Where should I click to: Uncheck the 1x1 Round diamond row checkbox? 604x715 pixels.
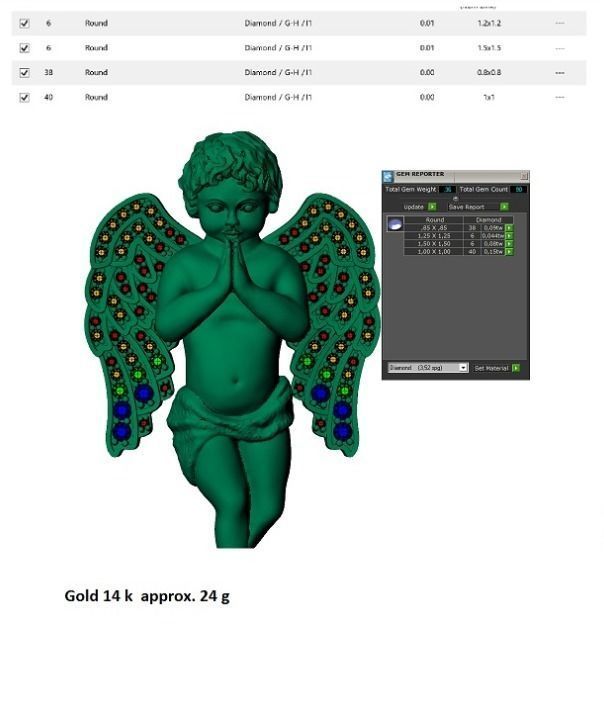[x=25, y=97]
